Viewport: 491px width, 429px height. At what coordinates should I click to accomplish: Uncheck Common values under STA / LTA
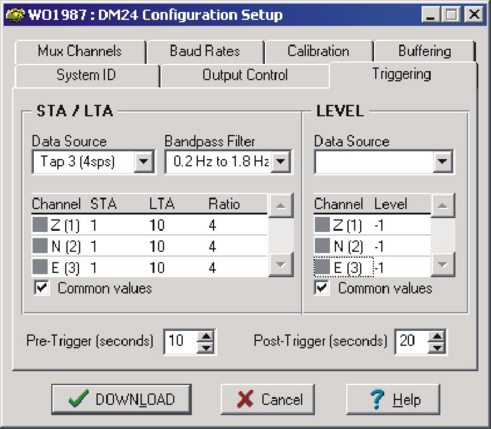pos(42,288)
